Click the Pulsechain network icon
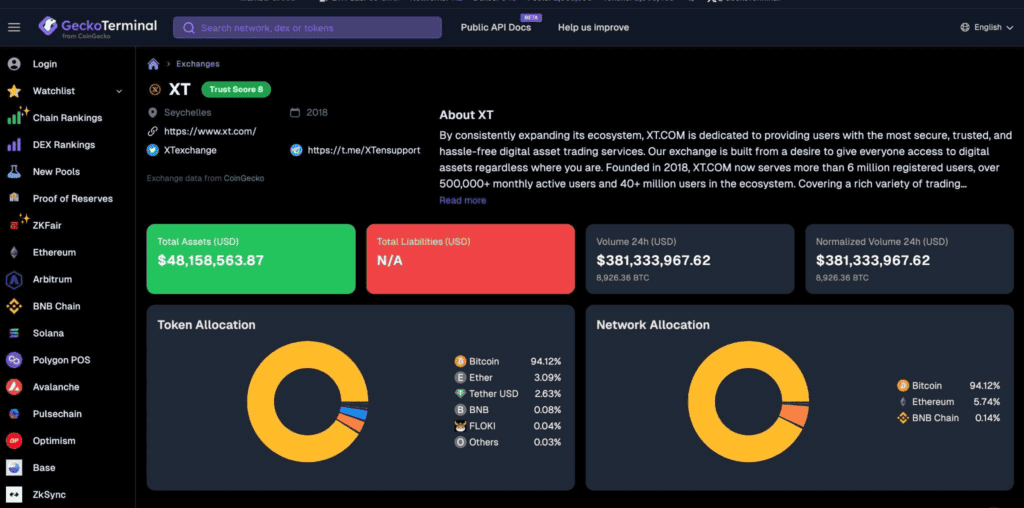Image resolution: width=1024 pixels, height=508 pixels. tap(14, 413)
